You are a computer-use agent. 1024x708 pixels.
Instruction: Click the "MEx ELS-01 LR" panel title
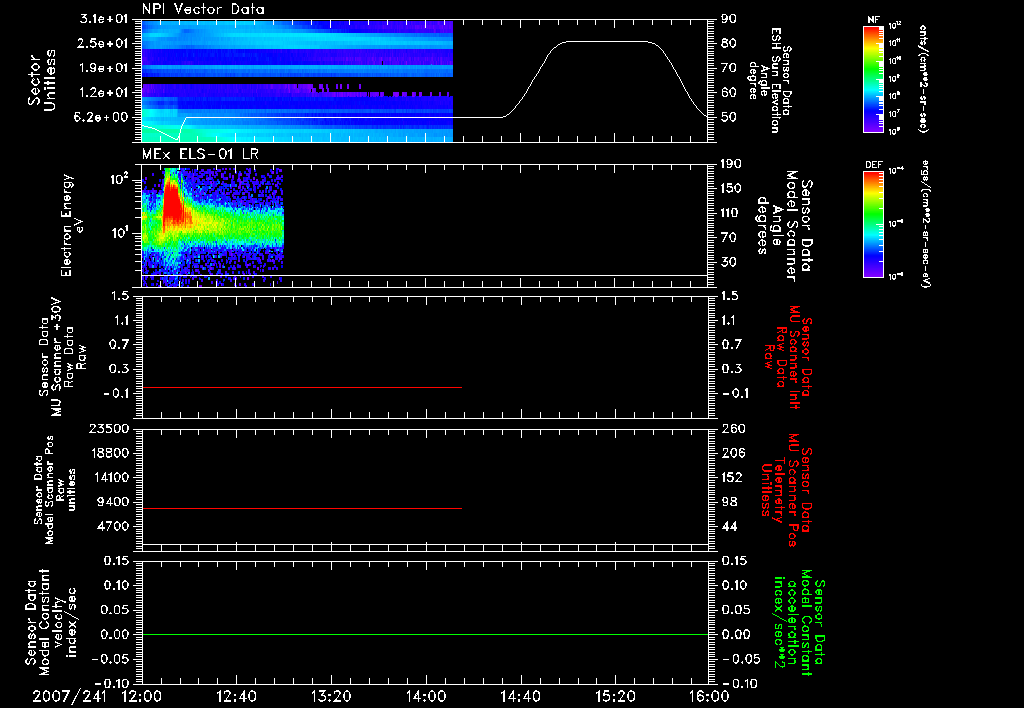[199, 154]
